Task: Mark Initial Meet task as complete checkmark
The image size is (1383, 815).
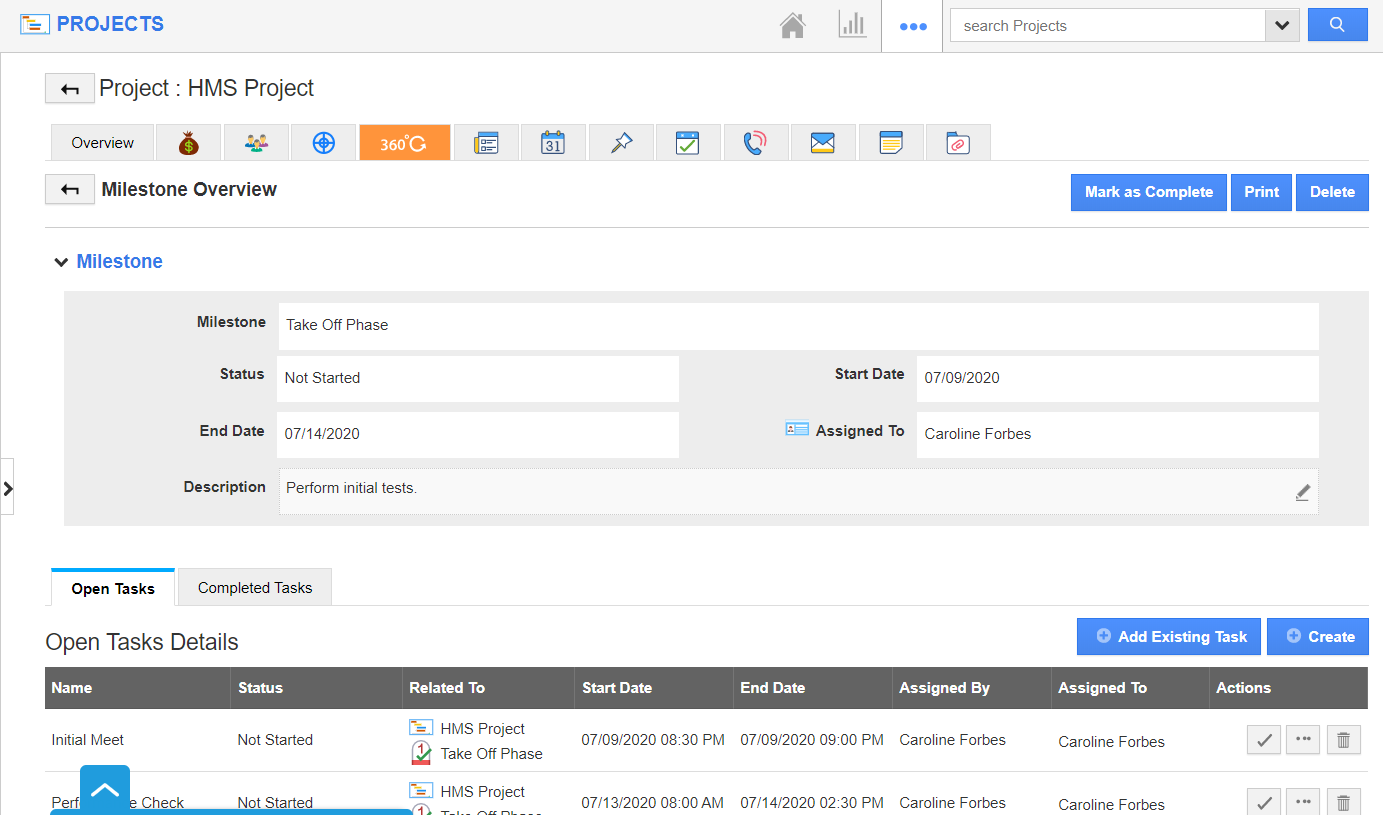Action: (x=1263, y=740)
